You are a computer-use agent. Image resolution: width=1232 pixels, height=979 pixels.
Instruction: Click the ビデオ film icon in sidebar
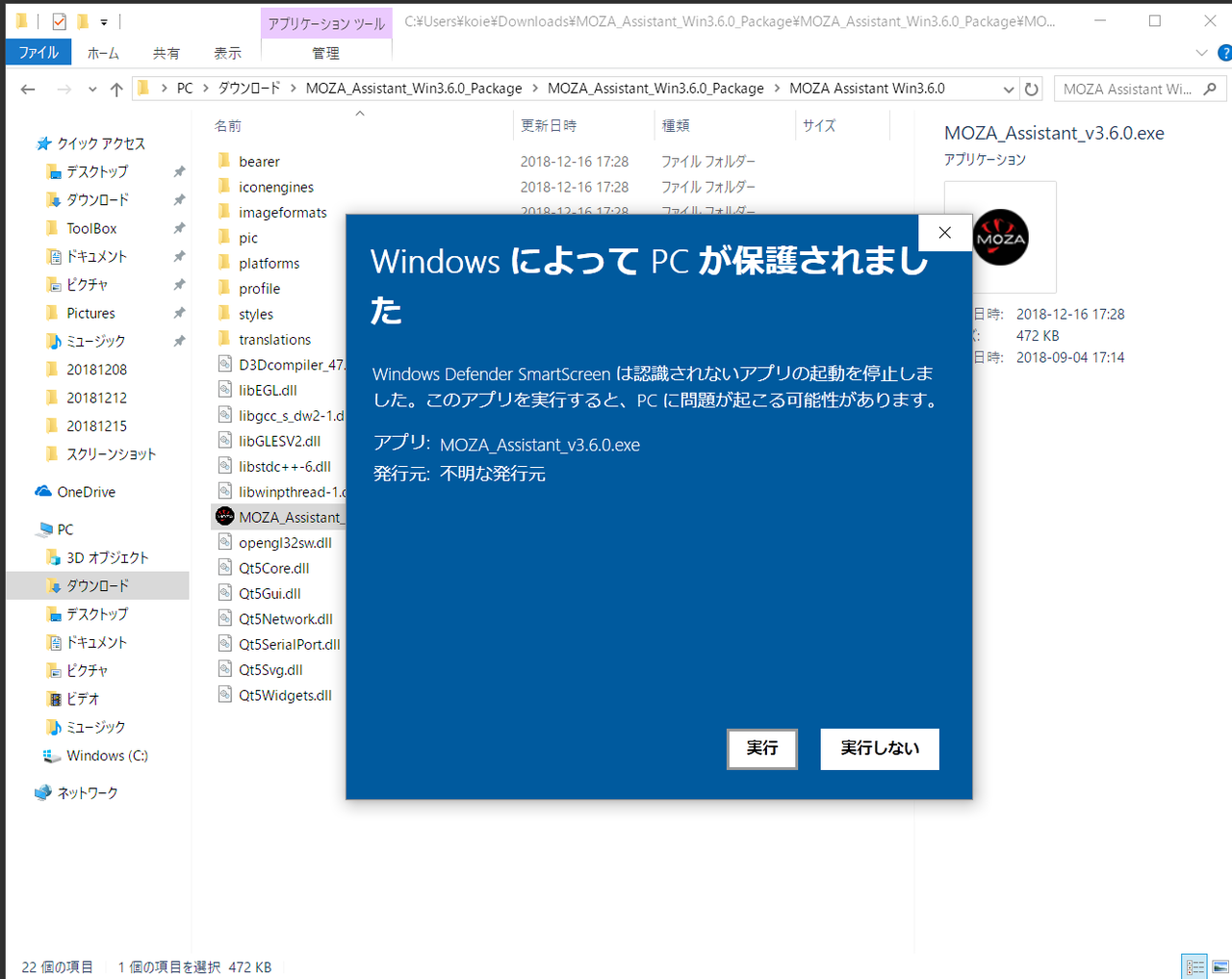[54, 699]
